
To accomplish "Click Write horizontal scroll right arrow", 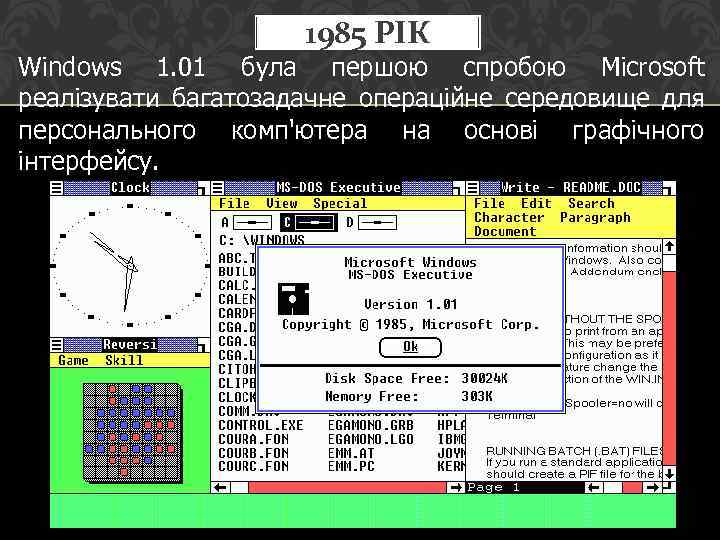I will (652, 488).
